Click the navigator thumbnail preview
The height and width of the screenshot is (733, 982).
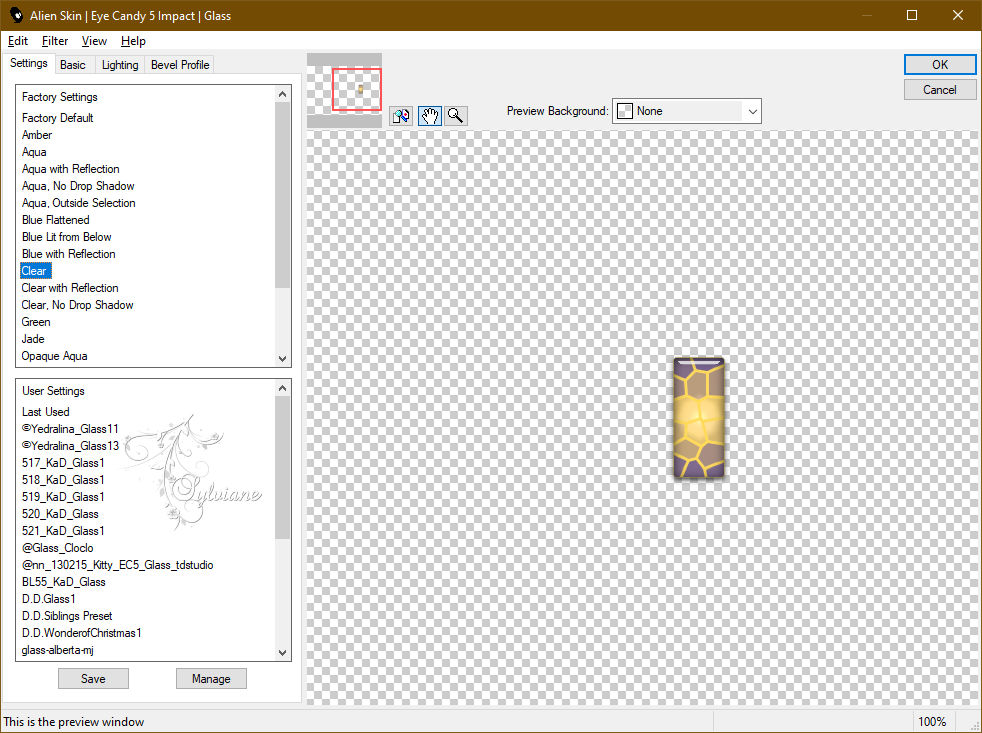344,90
